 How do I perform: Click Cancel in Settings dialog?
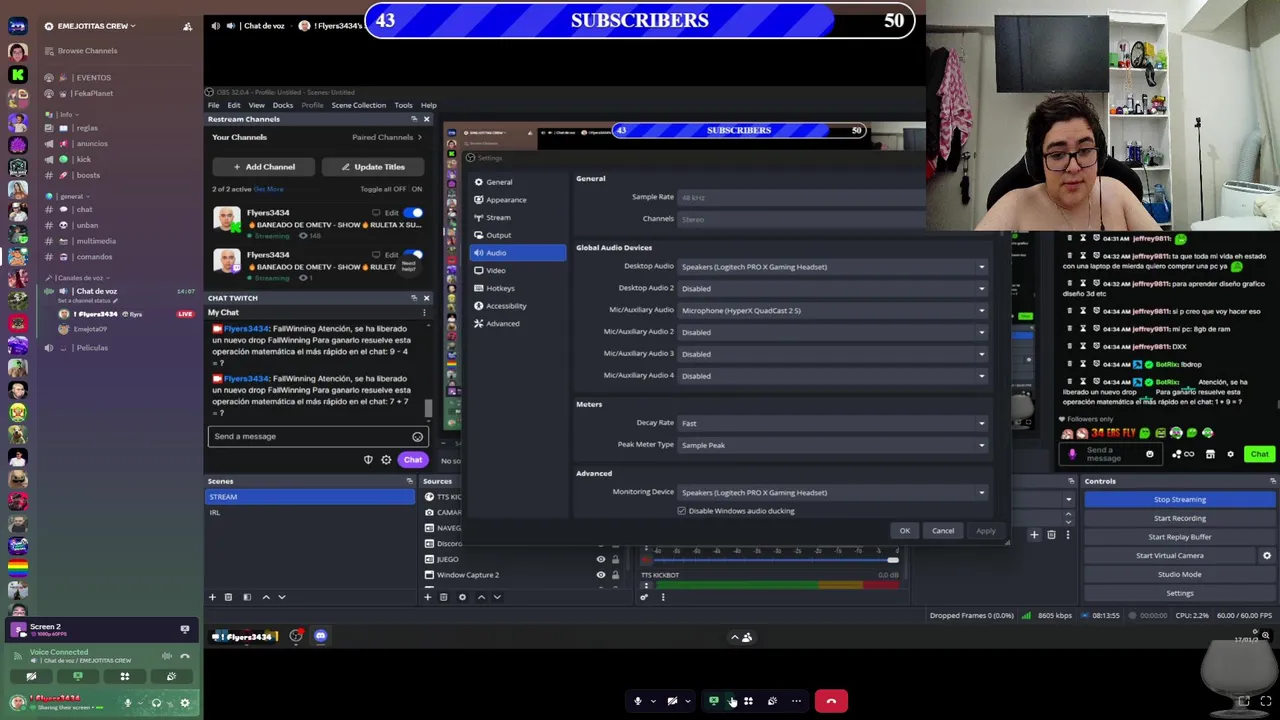coord(943,531)
